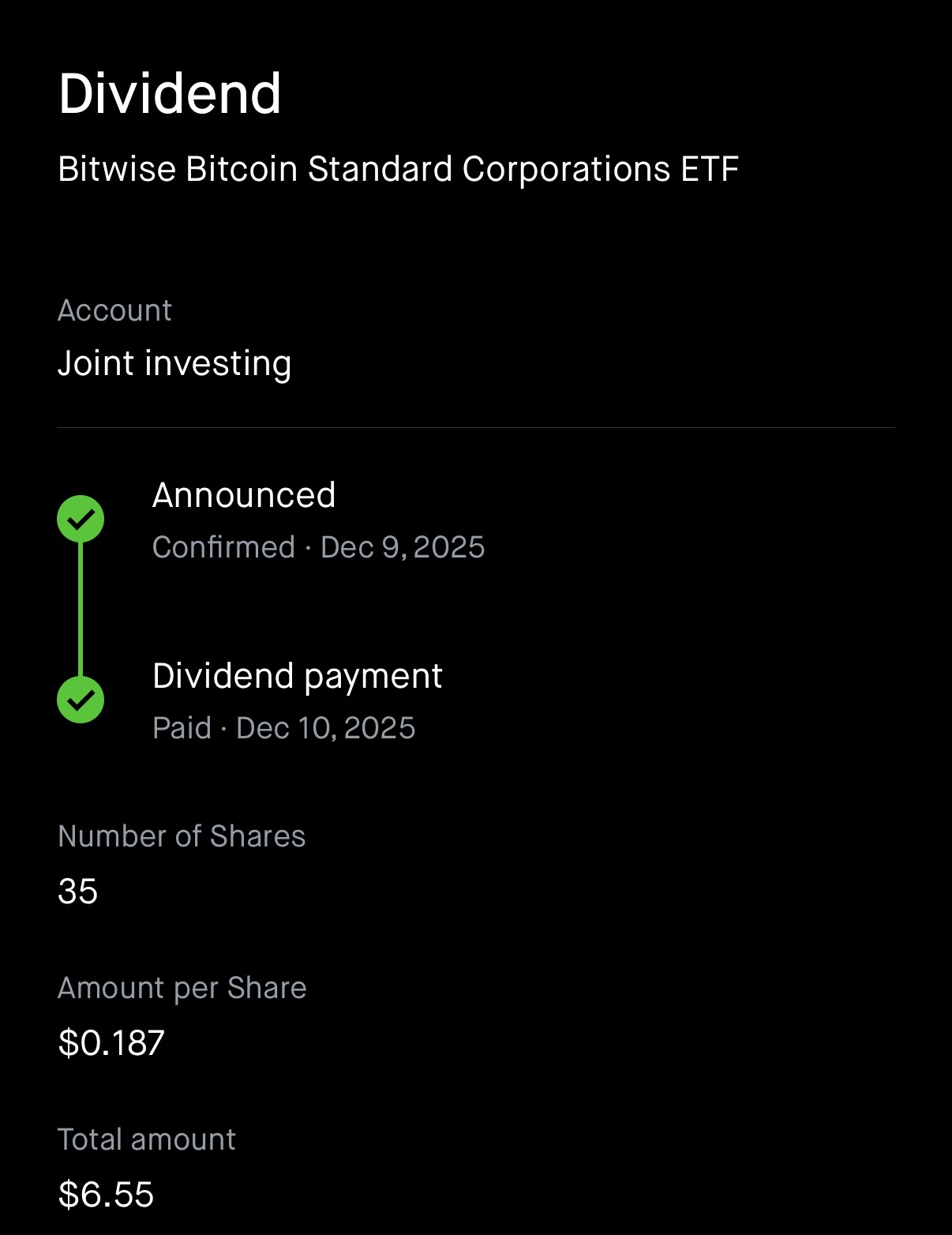Click the share count value 35
952x1235 pixels.
coord(77,892)
